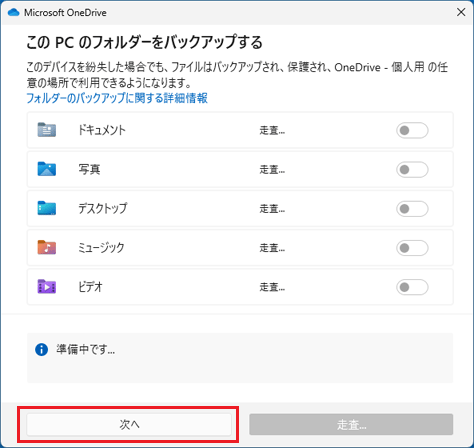Turn on the デスクトップ backup toggle

click(x=412, y=209)
